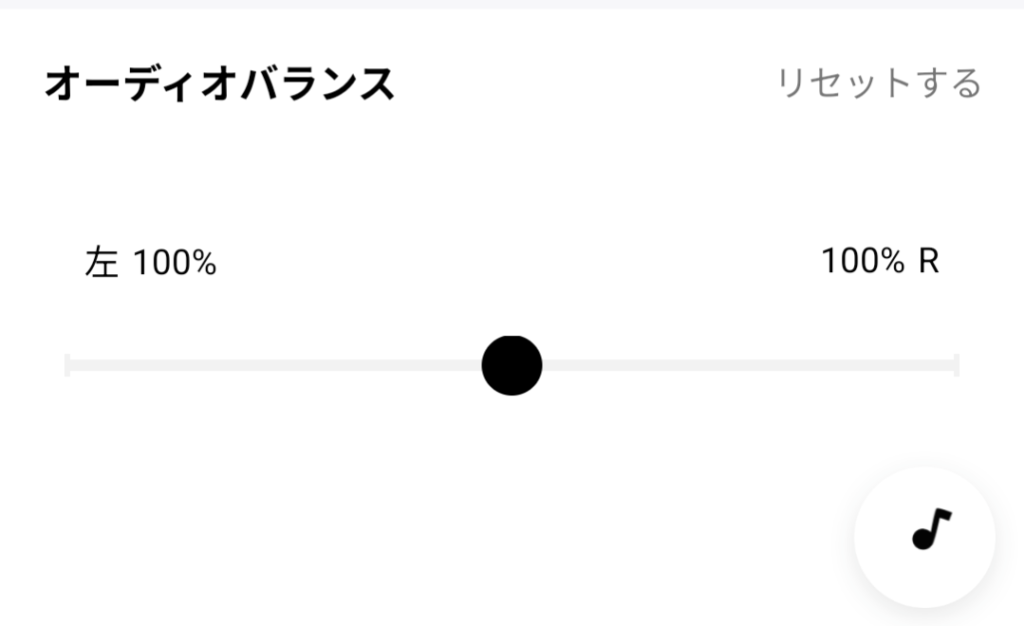The image size is (1024, 626).
Task: Click balance track midway between thumb and left end
Action: coord(289,365)
